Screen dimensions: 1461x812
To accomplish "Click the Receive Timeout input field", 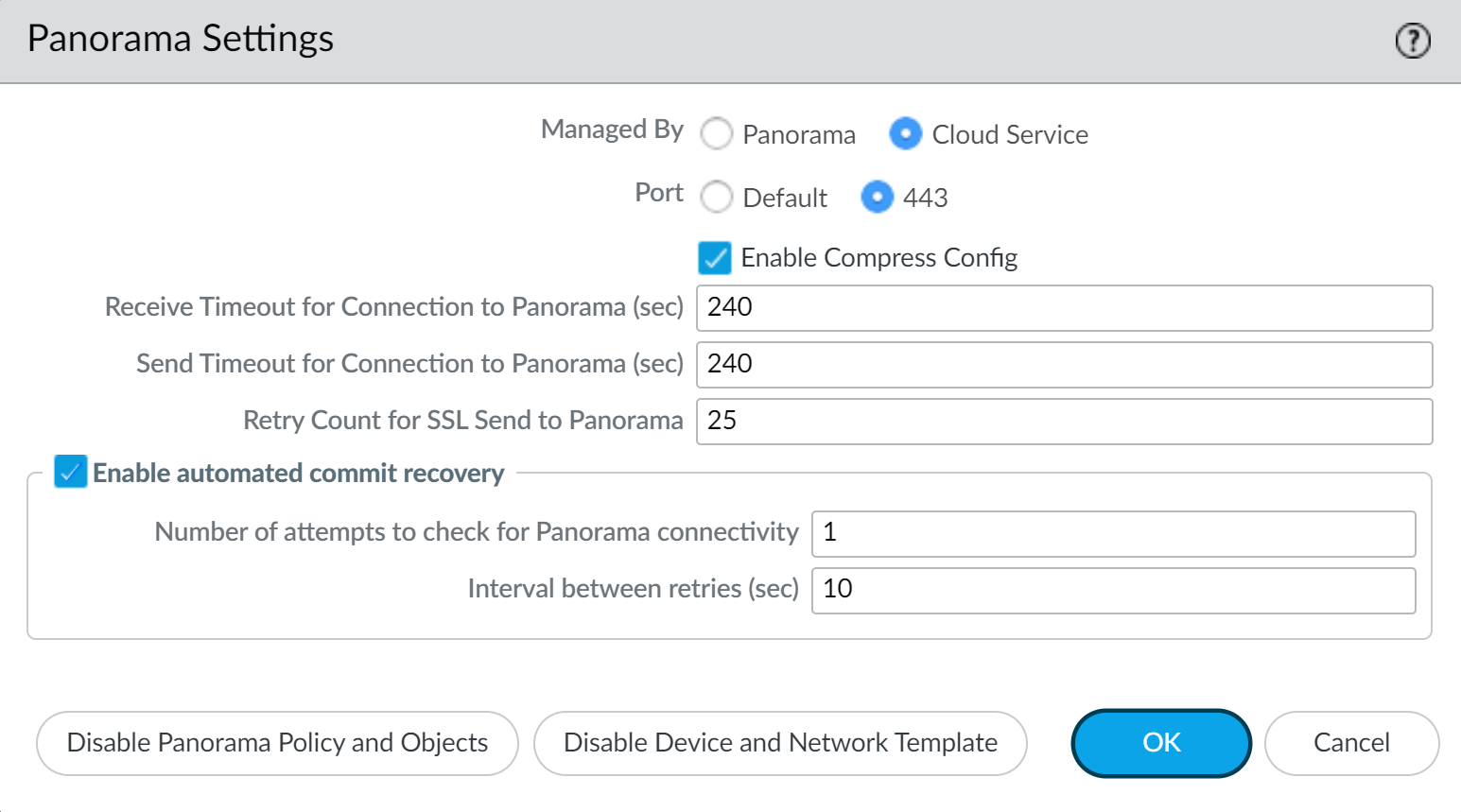I will (x=1064, y=308).
